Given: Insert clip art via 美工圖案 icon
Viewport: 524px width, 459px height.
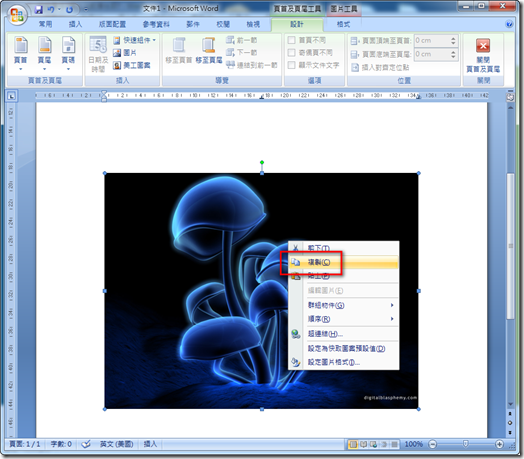Looking at the screenshot, I should pos(131,65).
